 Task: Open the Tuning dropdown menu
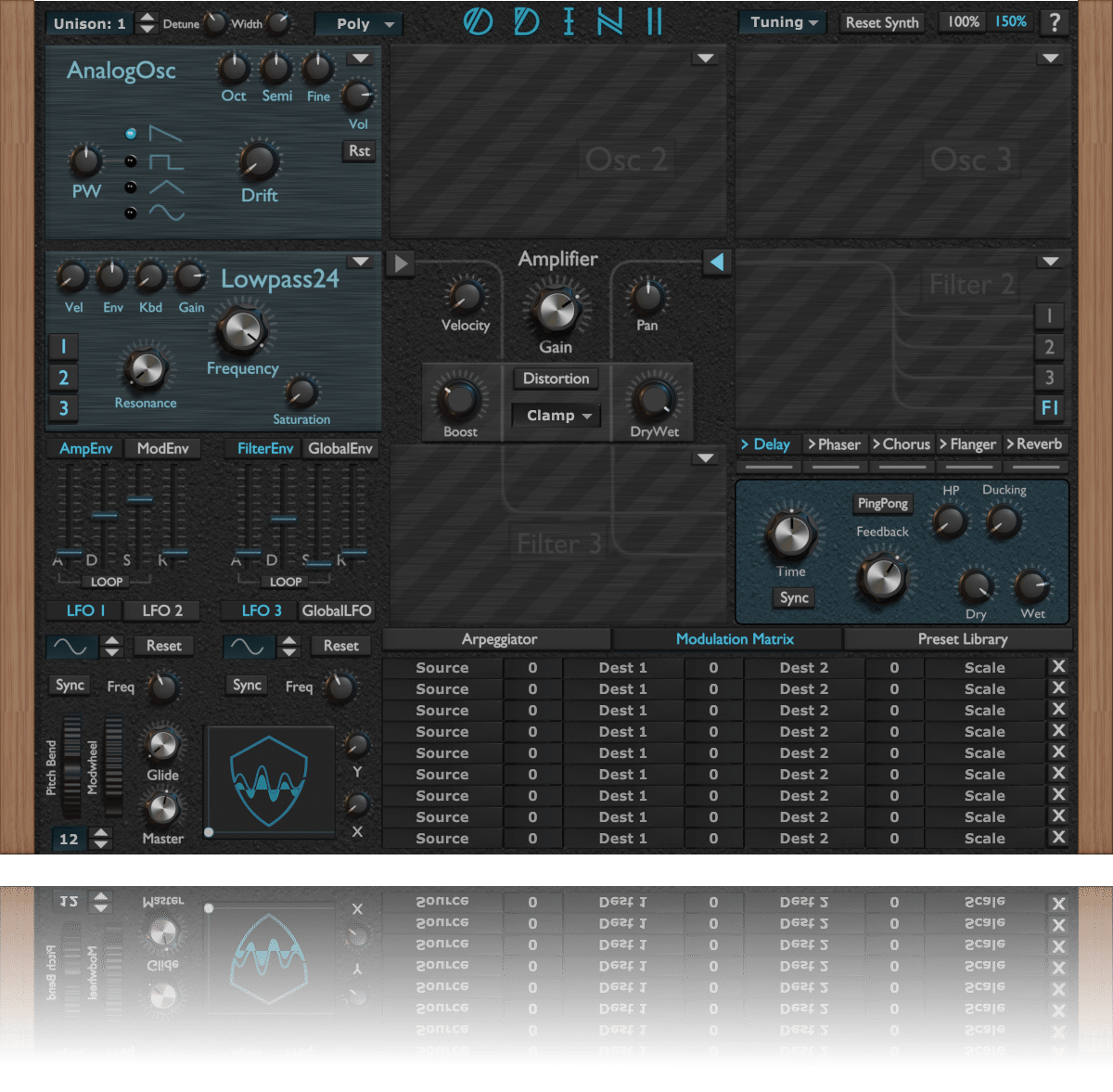click(x=782, y=22)
